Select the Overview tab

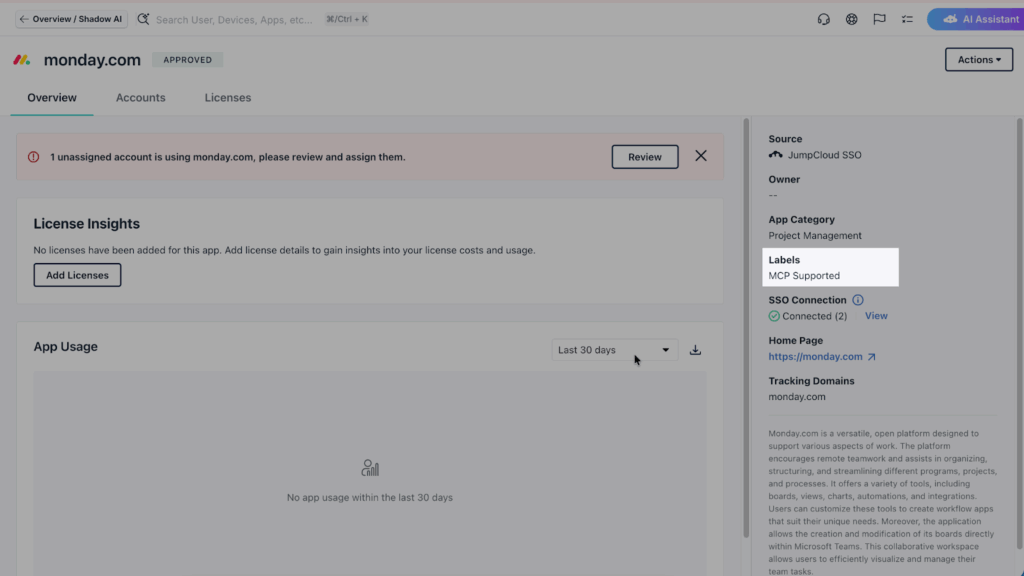pyautogui.click(x=52, y=98)
